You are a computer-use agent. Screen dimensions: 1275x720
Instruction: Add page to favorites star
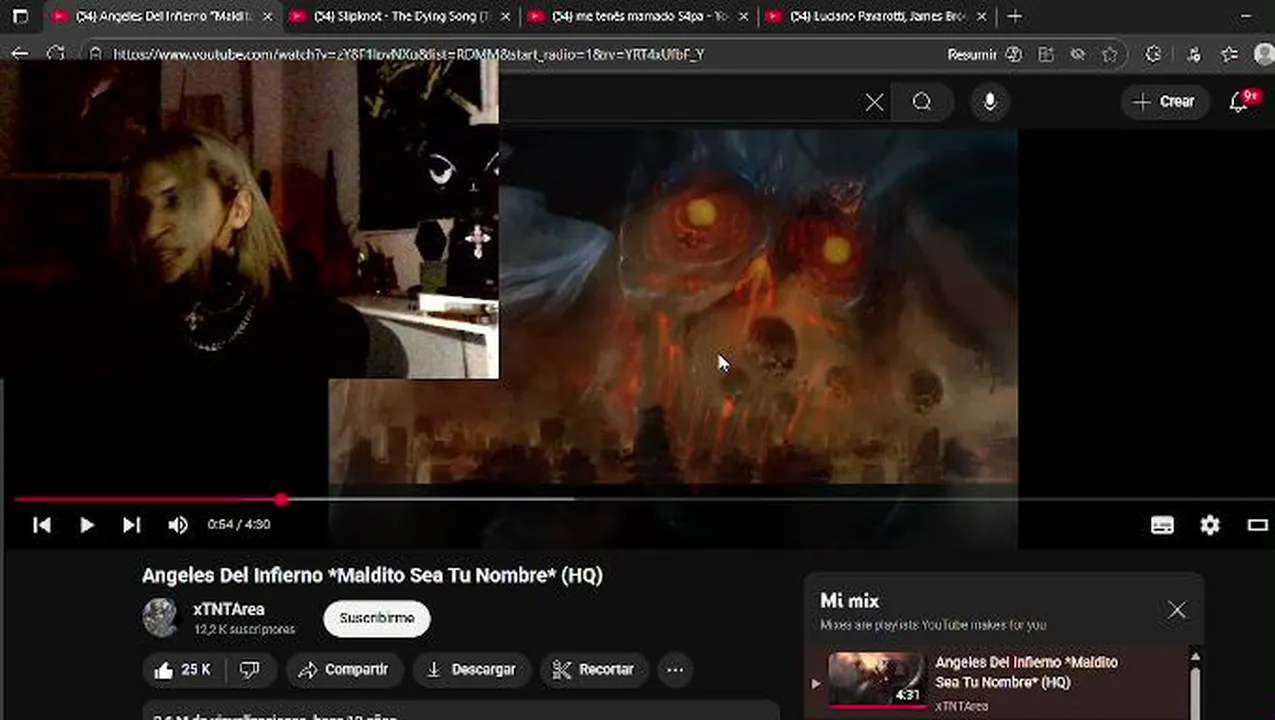[x=1109, y=55]
